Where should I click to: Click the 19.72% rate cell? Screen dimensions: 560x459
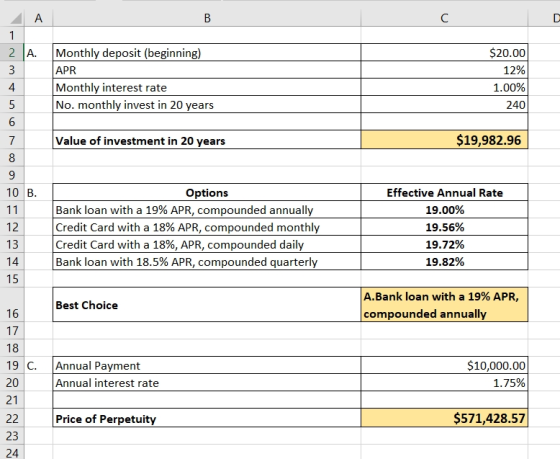(444, 244)
